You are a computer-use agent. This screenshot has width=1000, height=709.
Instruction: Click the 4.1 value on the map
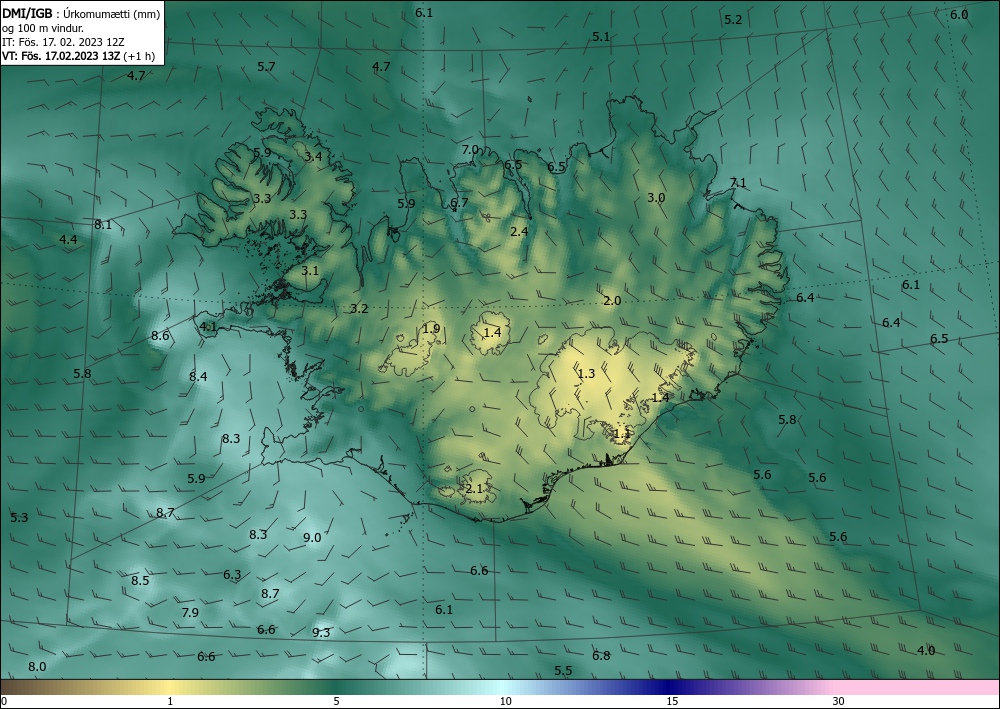click(209, 327)
